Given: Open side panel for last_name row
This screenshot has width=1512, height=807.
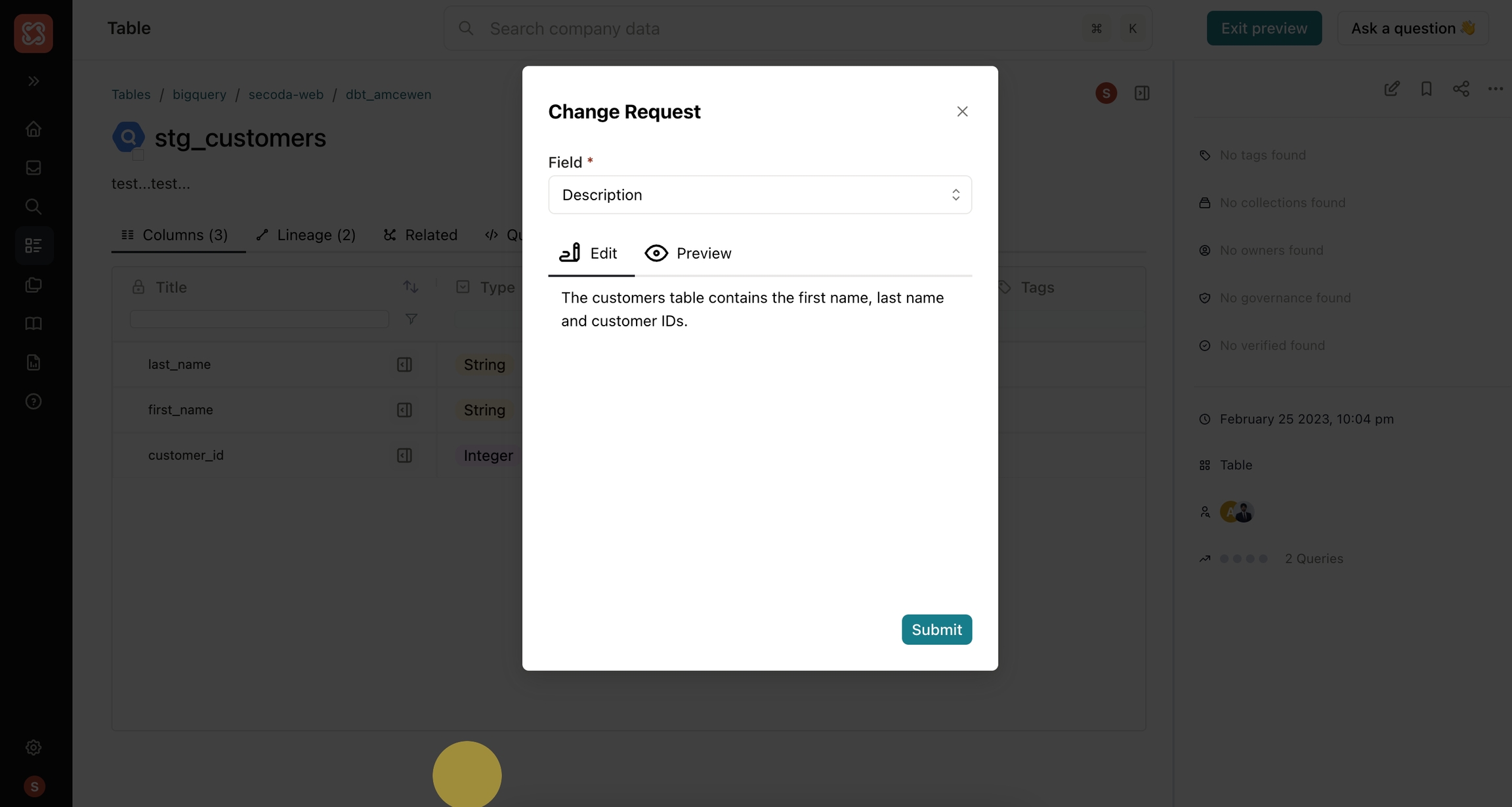Looking at the screenshot, I should click(404, 364).
